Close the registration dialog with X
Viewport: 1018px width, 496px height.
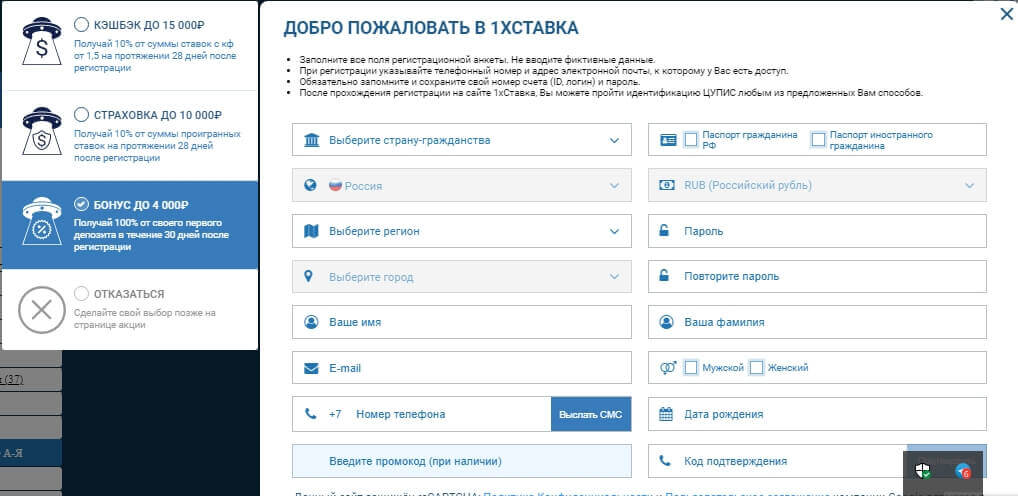1006,14
